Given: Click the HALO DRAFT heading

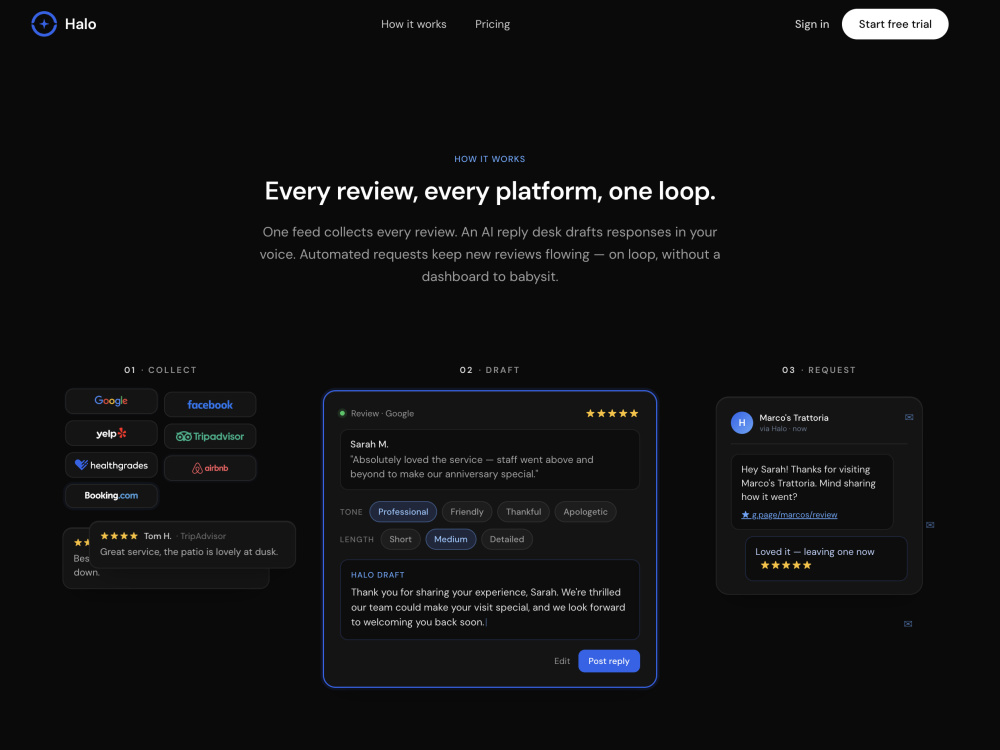Looking at the screenshot, I should tap(378, 575).
